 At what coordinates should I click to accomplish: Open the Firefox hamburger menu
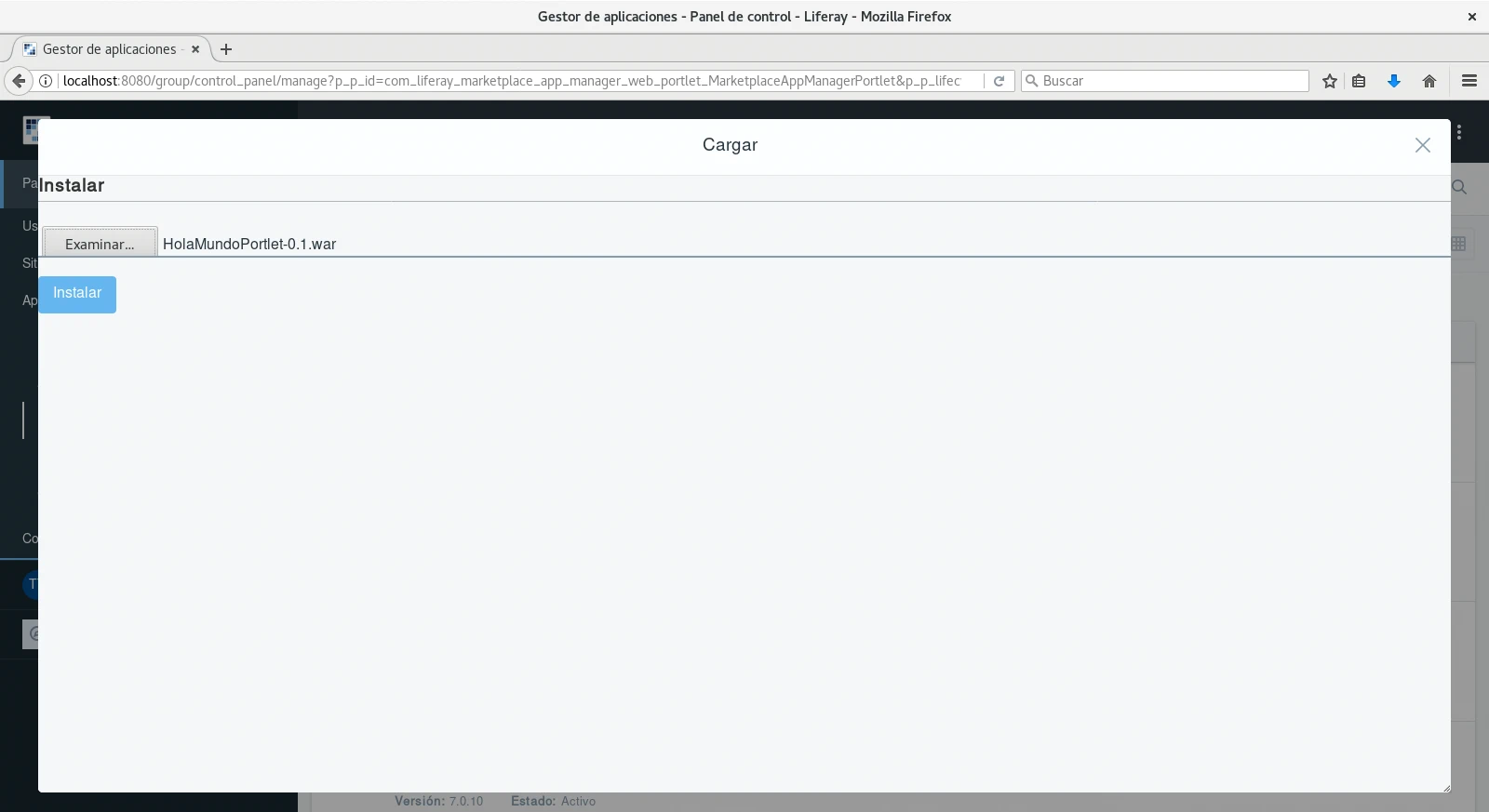tap(1469, 81)
